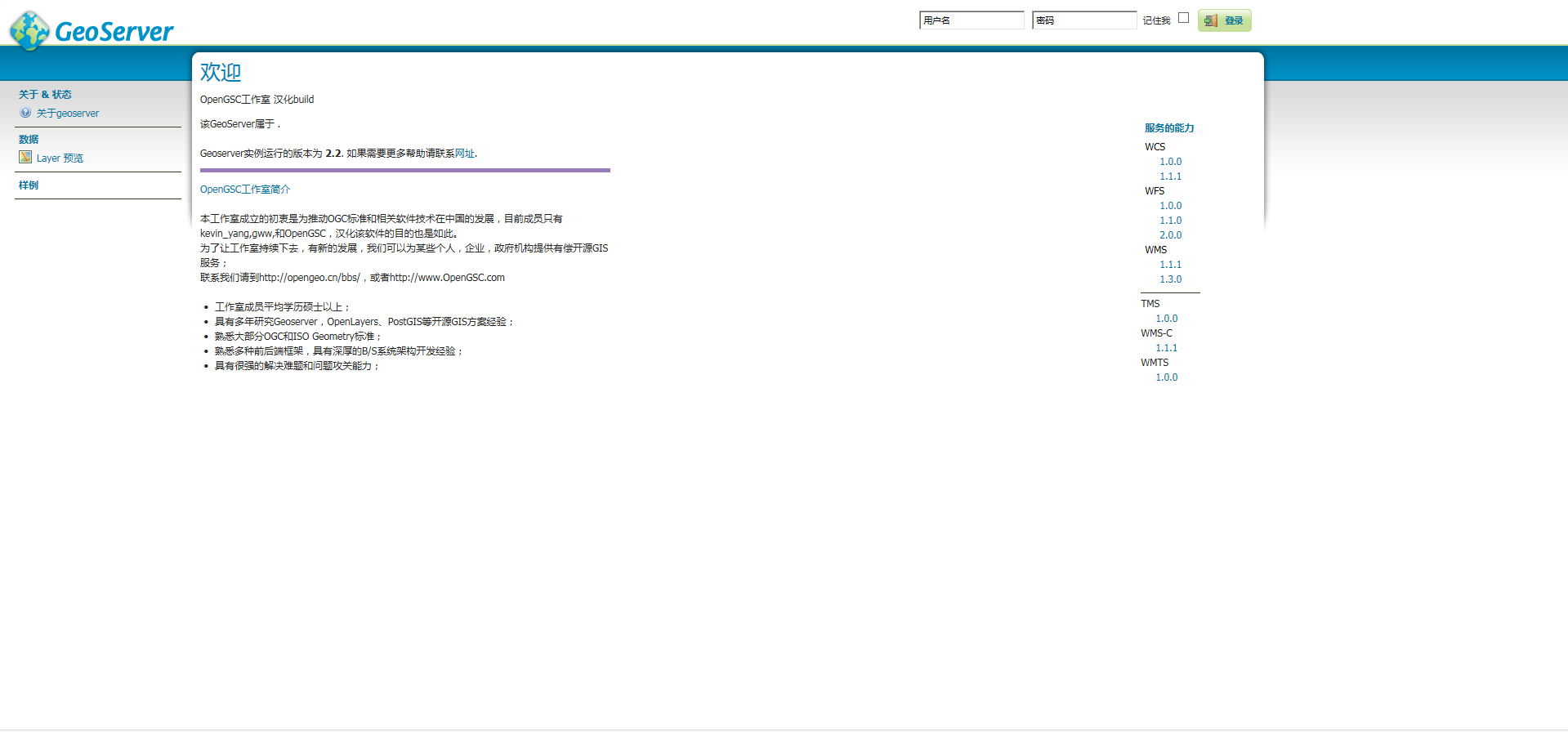
Task: Open WMS version 1.3.0 capabilities
Action: click(1170, 279)
